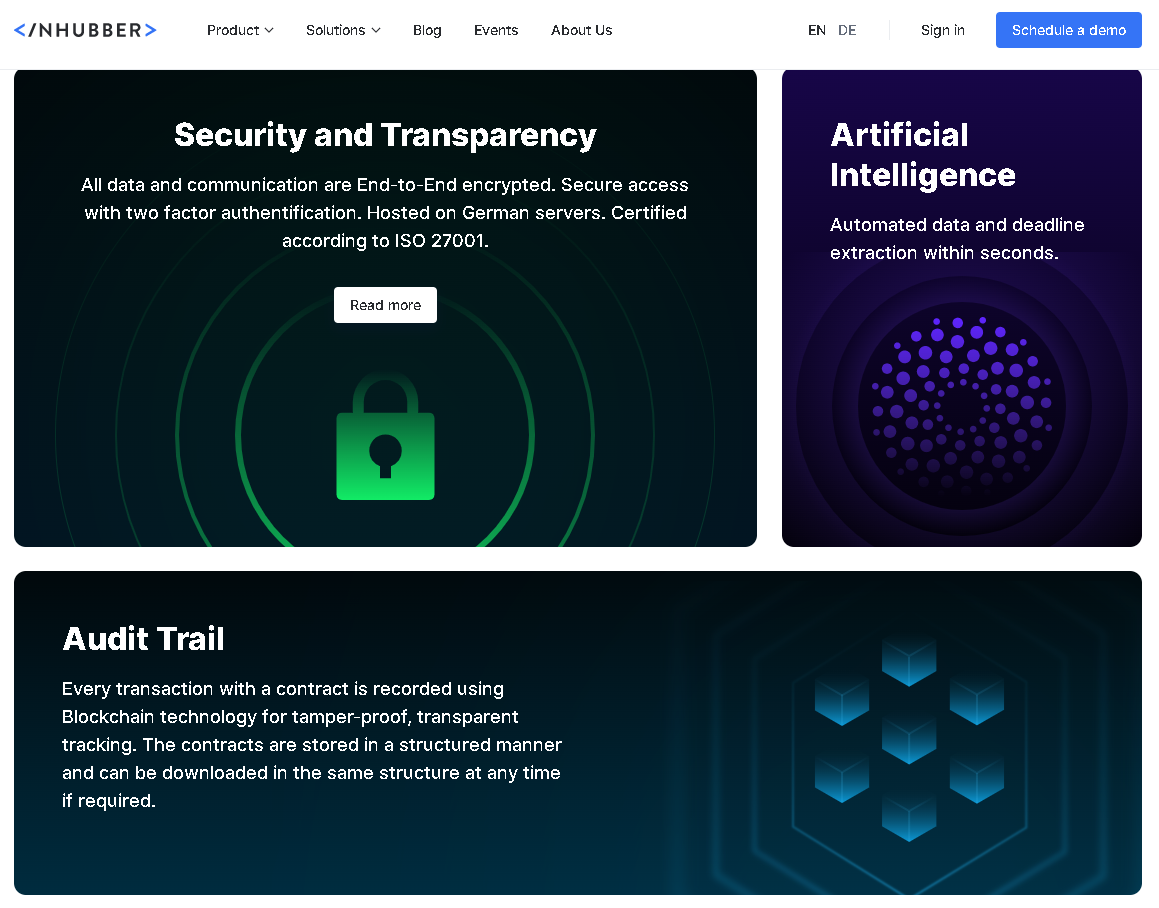Click the purple dotted sphere graphic
This screenshot has height=908, width=1159.
pyautogui.click(x=962, y=405)
